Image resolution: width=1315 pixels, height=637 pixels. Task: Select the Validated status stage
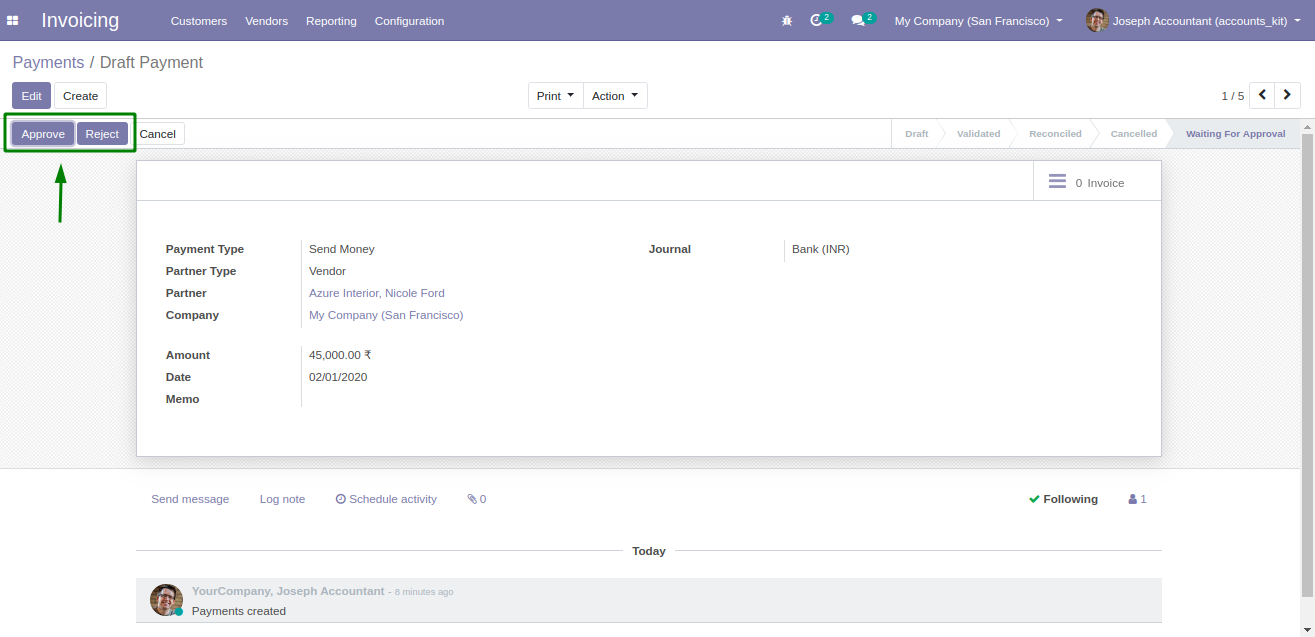point(978,133)
